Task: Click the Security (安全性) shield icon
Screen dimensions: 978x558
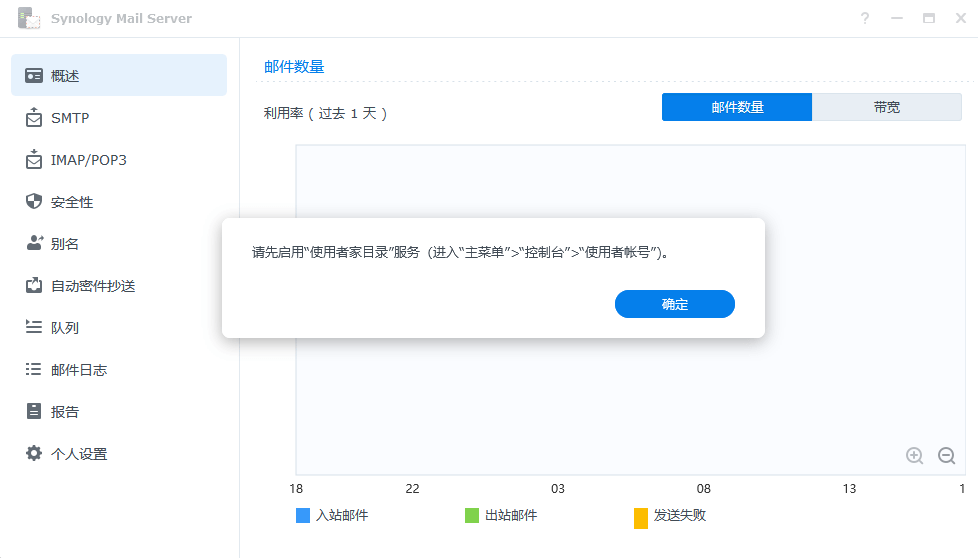Action: [x=34, y=202]
